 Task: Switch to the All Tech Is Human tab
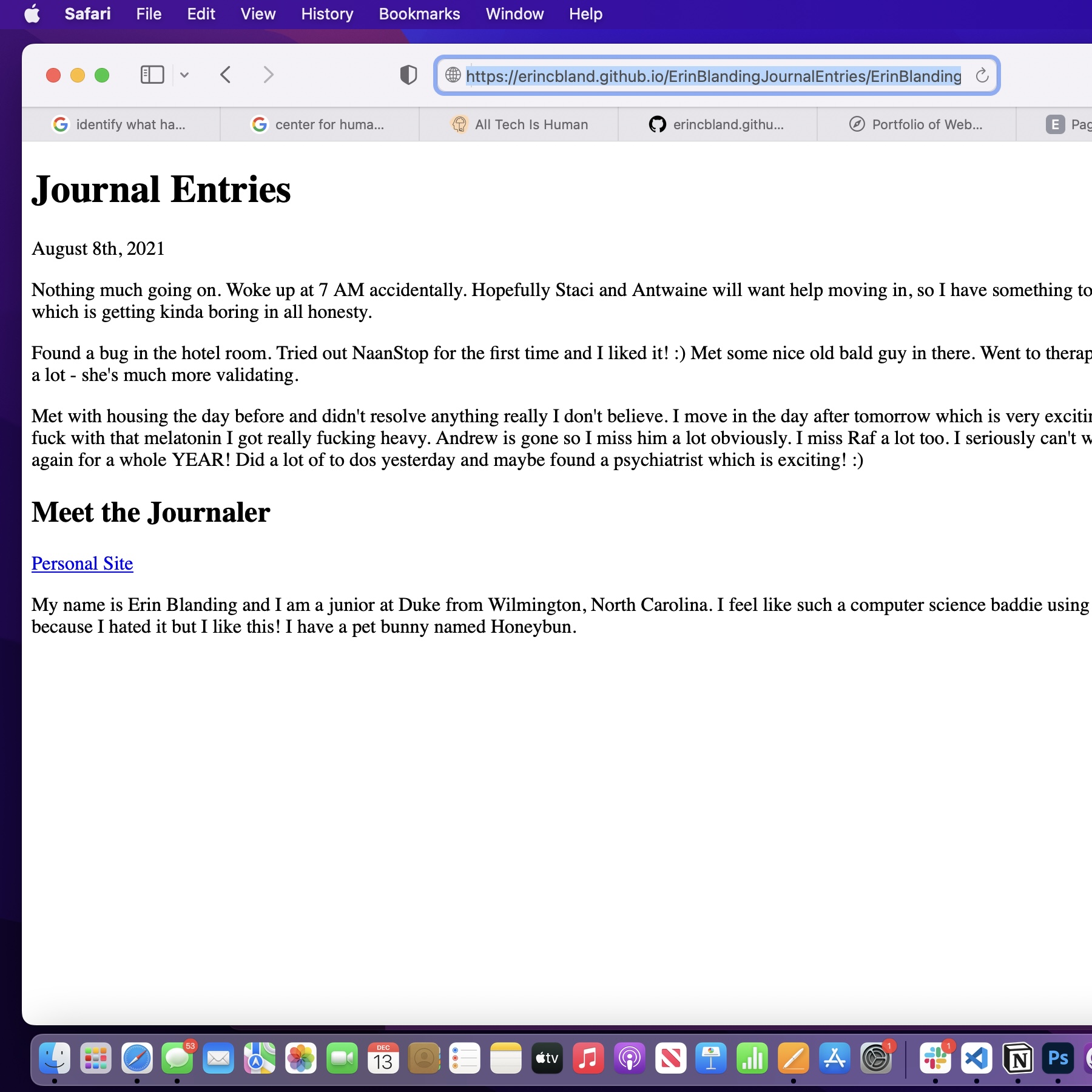point(519,124)
